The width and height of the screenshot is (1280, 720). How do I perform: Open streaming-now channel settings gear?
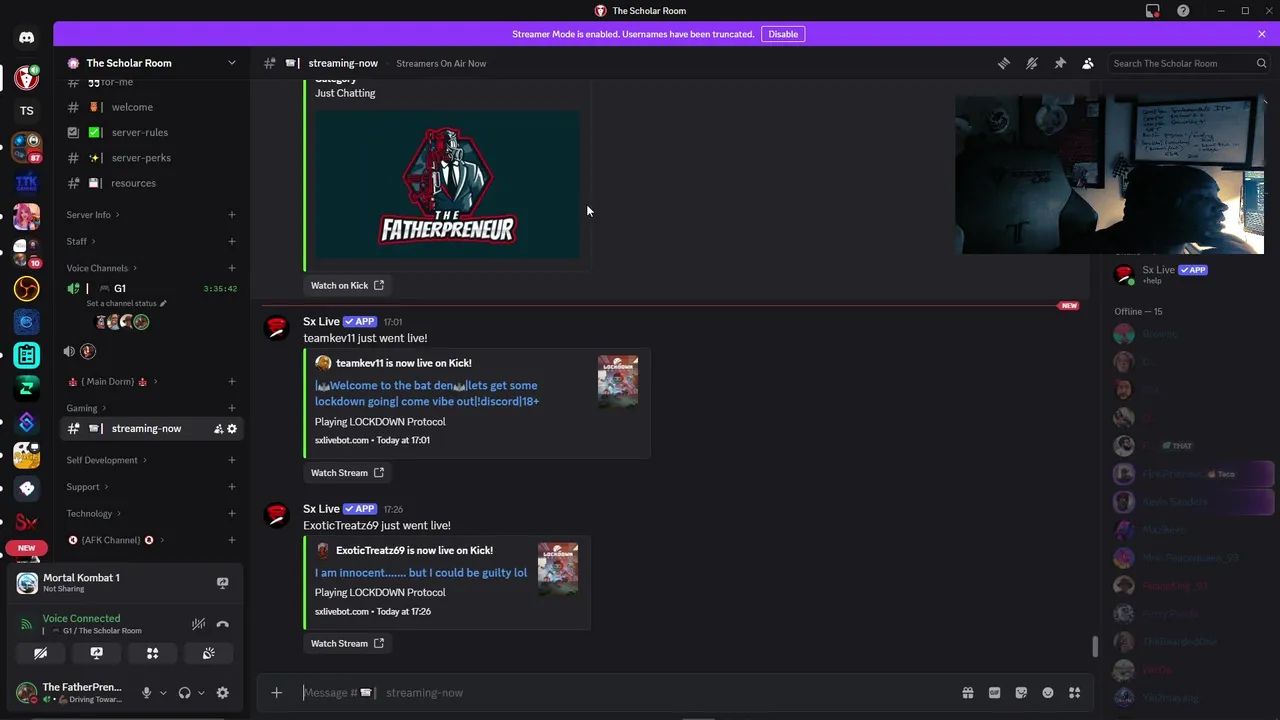coord(232,429)
